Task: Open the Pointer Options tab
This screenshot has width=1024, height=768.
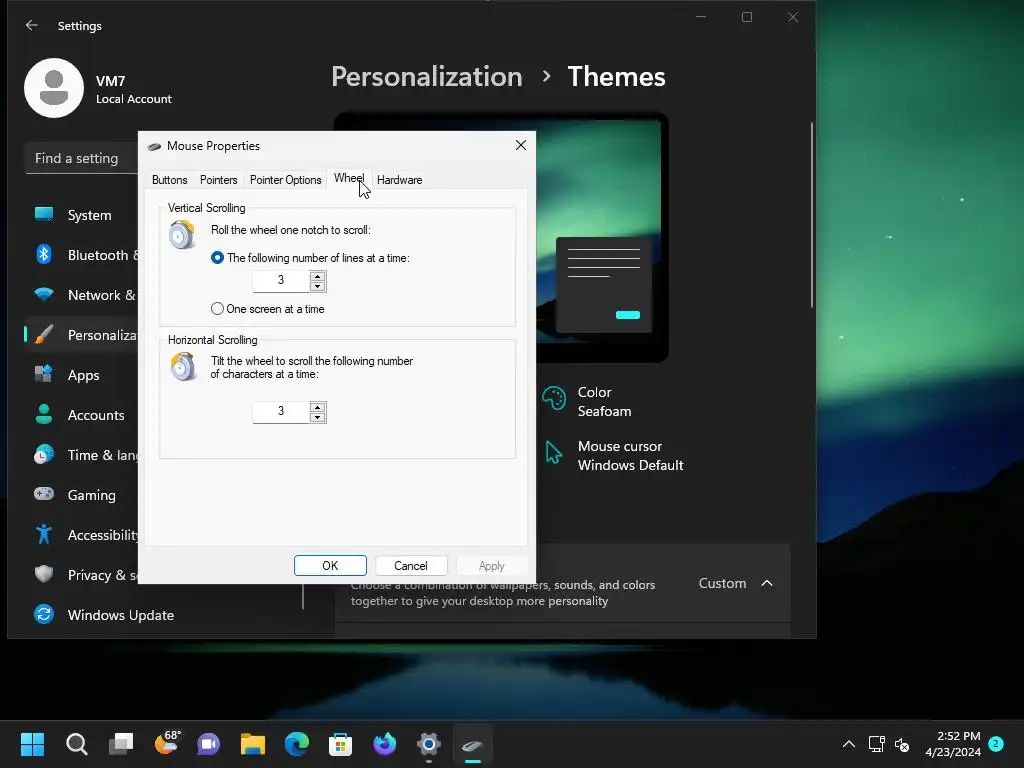Action: tap(285, 180)
